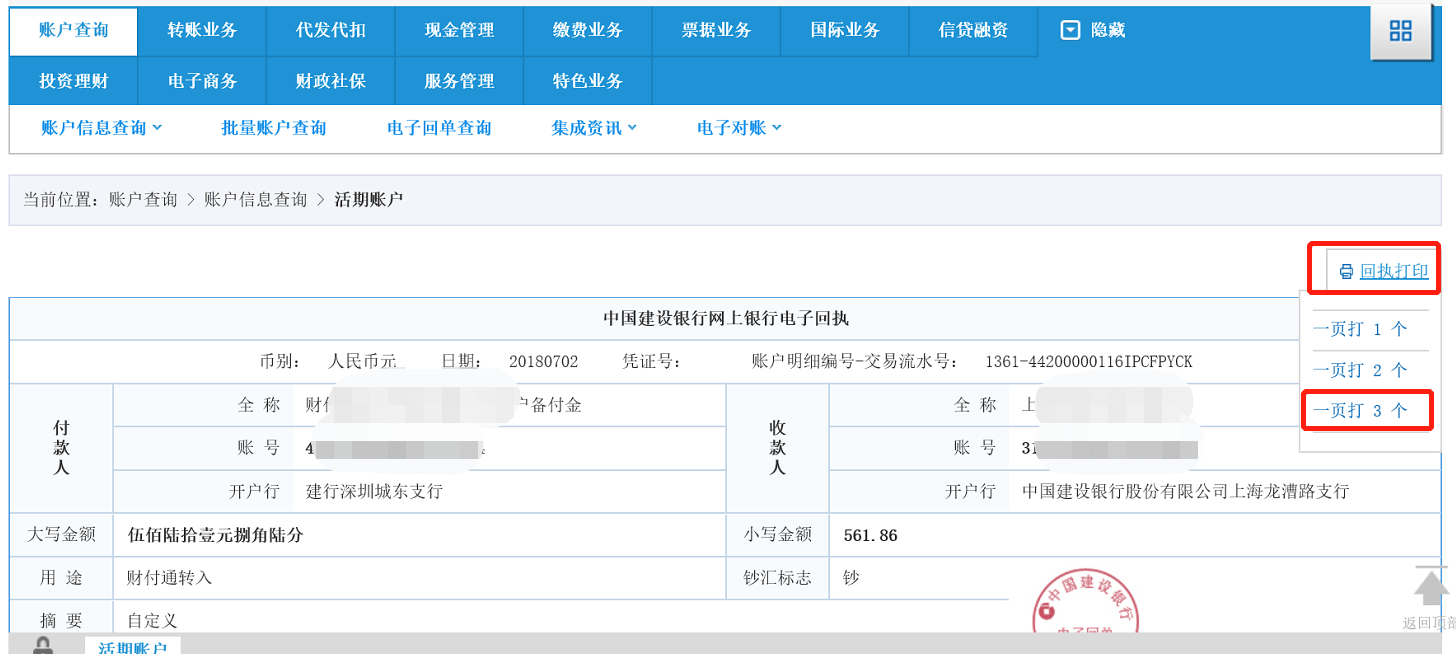
Task: Open the 缴费业务 tab
Action: (588, 30)
